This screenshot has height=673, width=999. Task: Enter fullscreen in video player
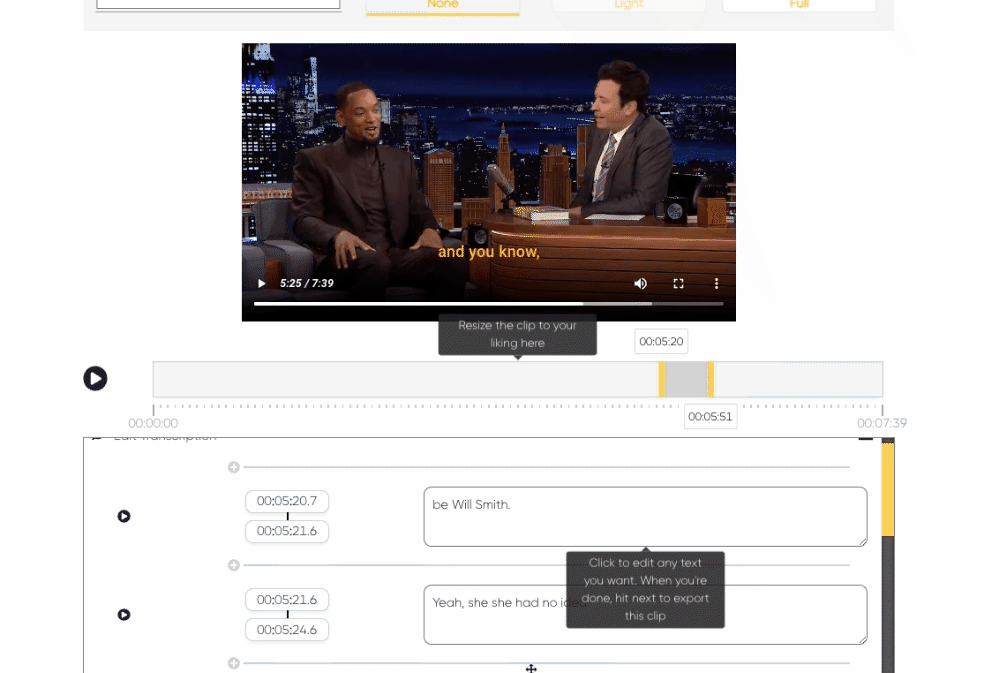coord(679,284)
